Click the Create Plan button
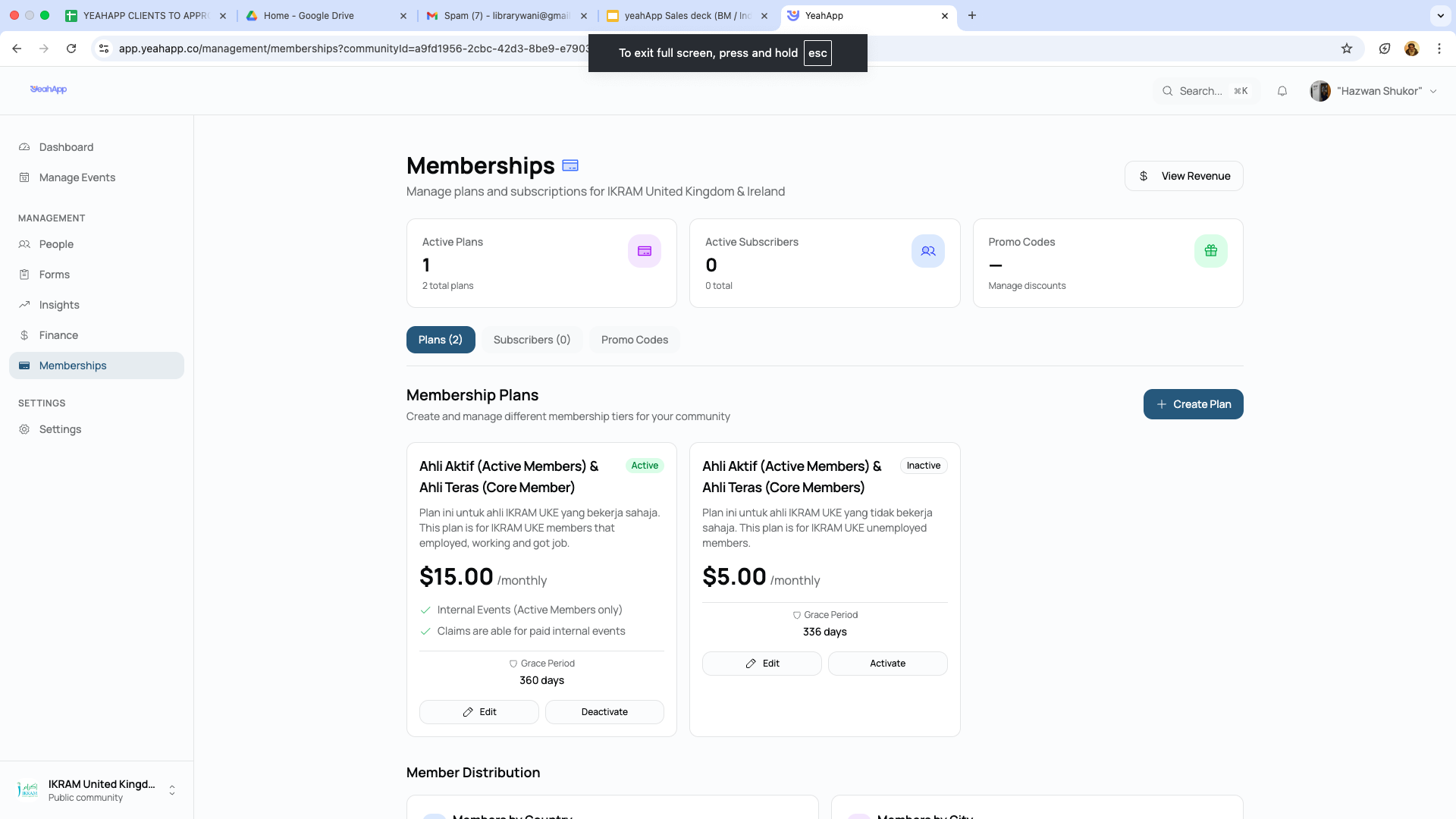This screenshot has height=819, width=1456. coord(1193,404)
